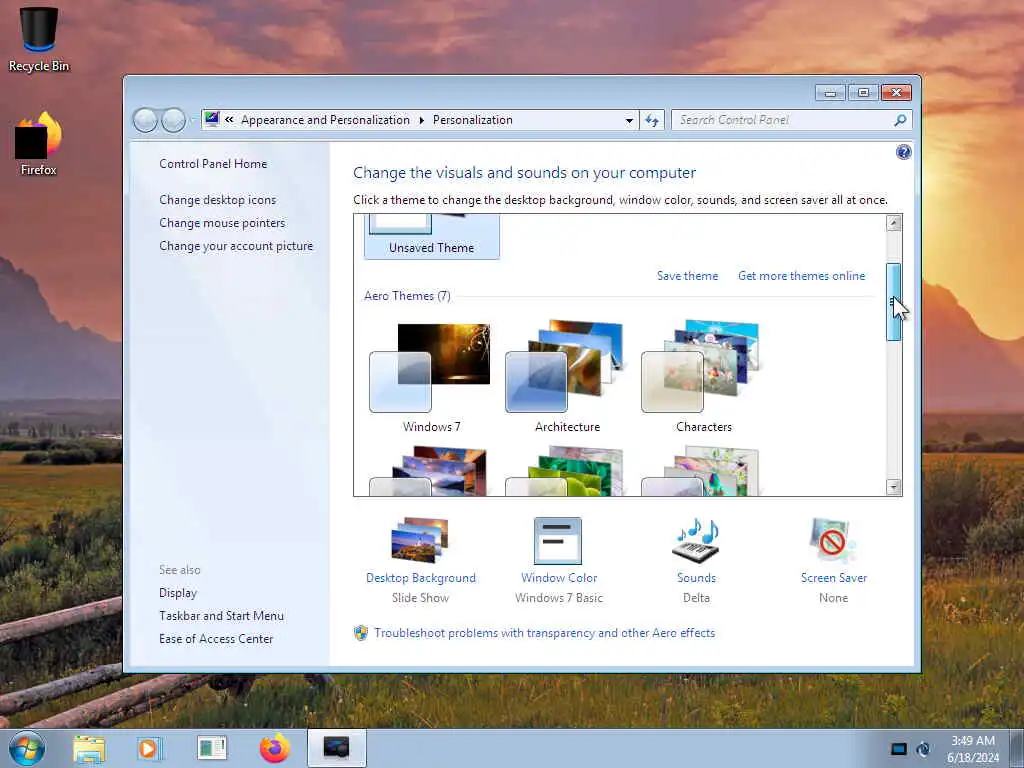This screenshot has width=1024, height=768.
Task: Click the Personalization taskbar window button
Action: coord(336,748)
